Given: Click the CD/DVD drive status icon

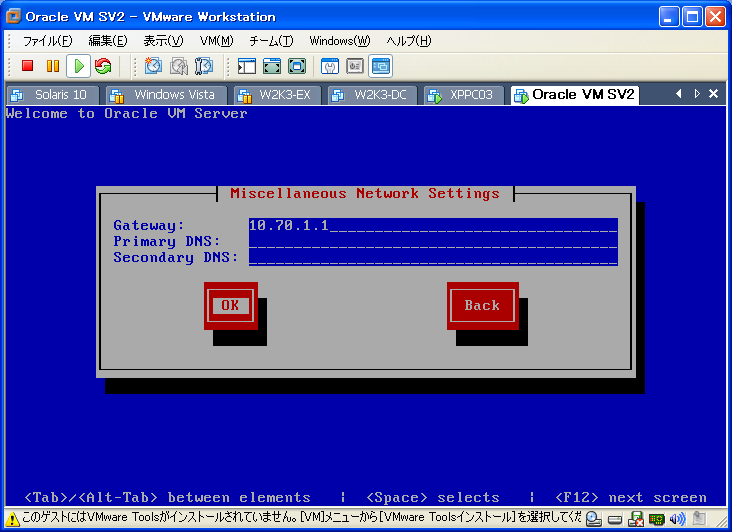Looking at the screenshot, I should coord(593,518).
